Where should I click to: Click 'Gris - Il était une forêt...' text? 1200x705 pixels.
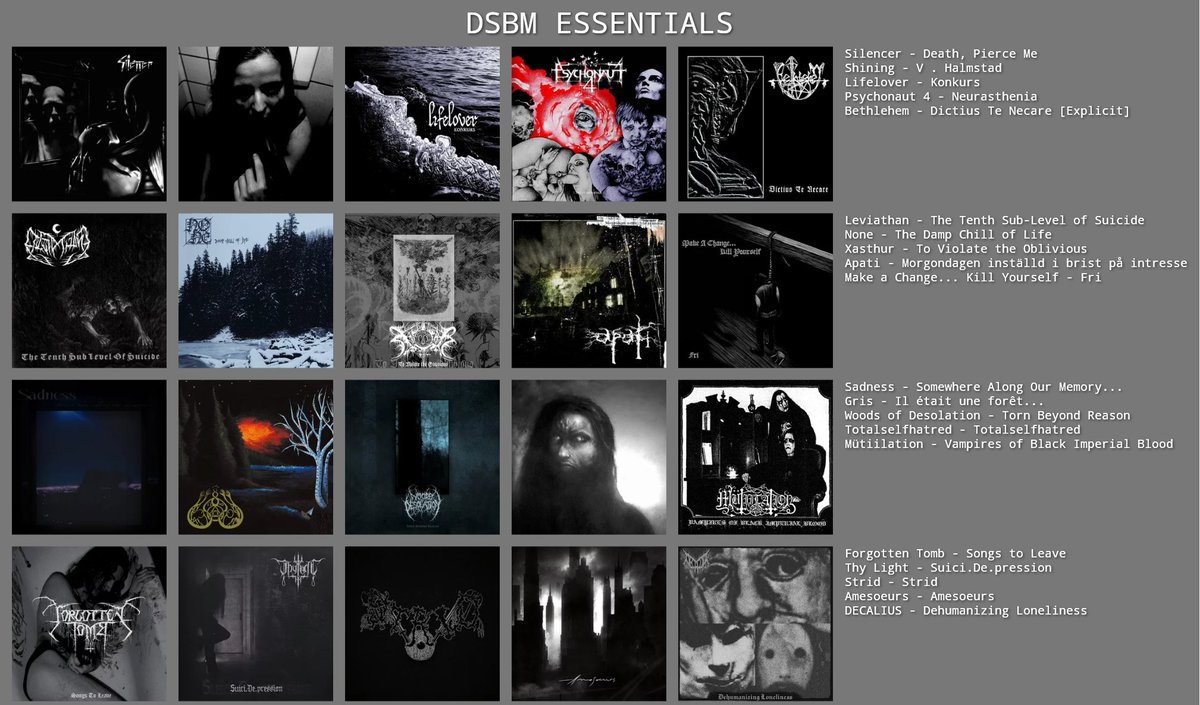pos(944,401)
